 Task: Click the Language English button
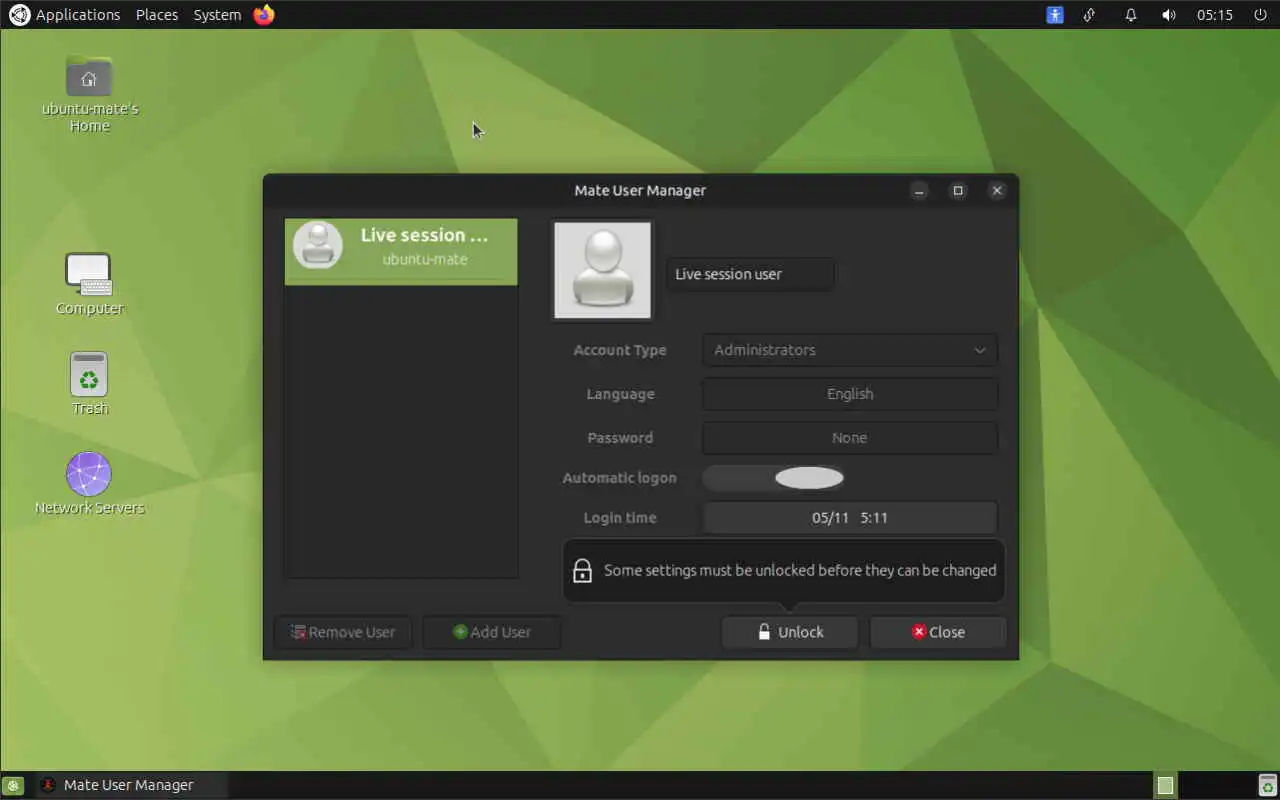850,394
